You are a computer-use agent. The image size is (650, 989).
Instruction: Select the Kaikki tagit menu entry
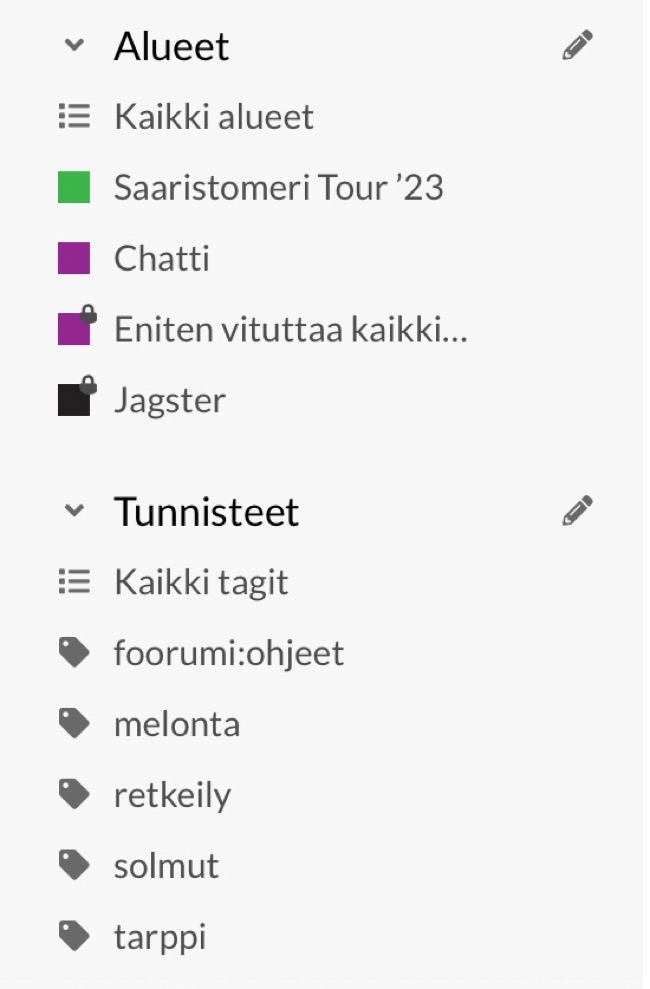(x=201, y=582)
